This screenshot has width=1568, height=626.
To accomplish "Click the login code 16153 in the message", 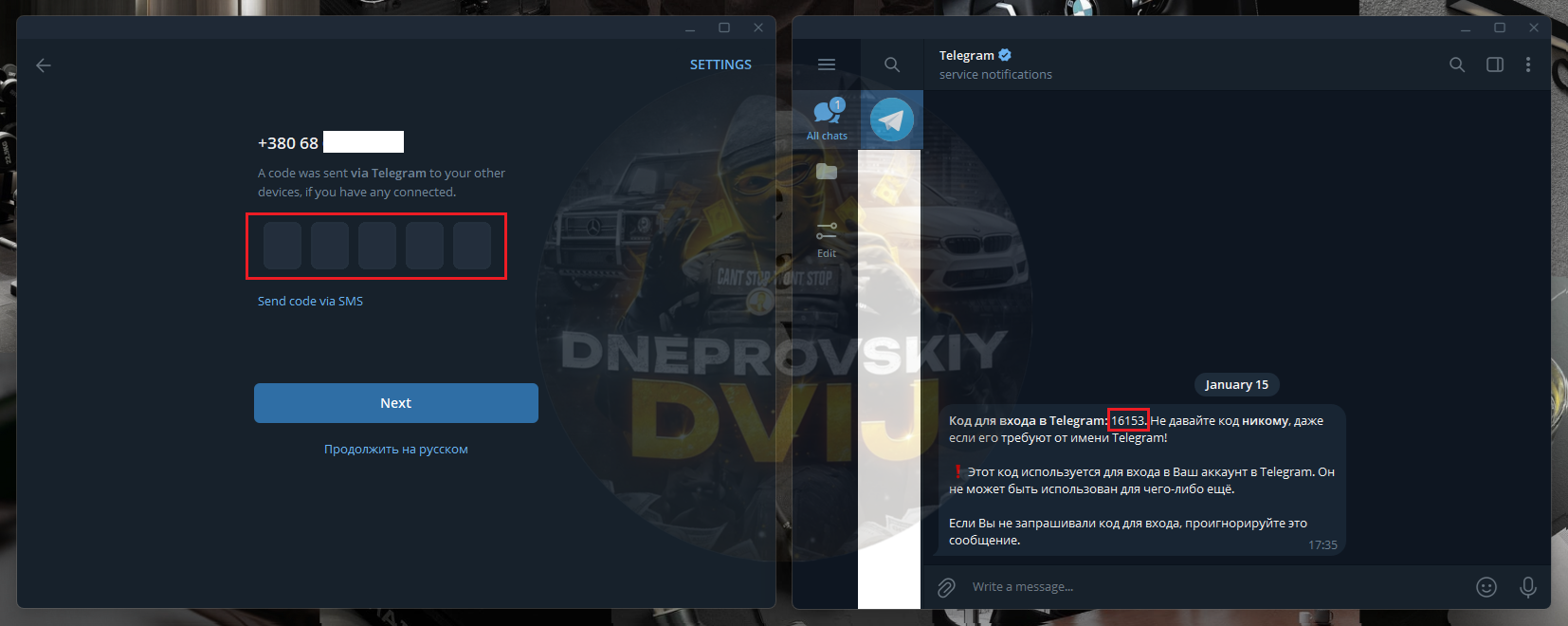I will pyautogui.click(x=1128, y=420).
